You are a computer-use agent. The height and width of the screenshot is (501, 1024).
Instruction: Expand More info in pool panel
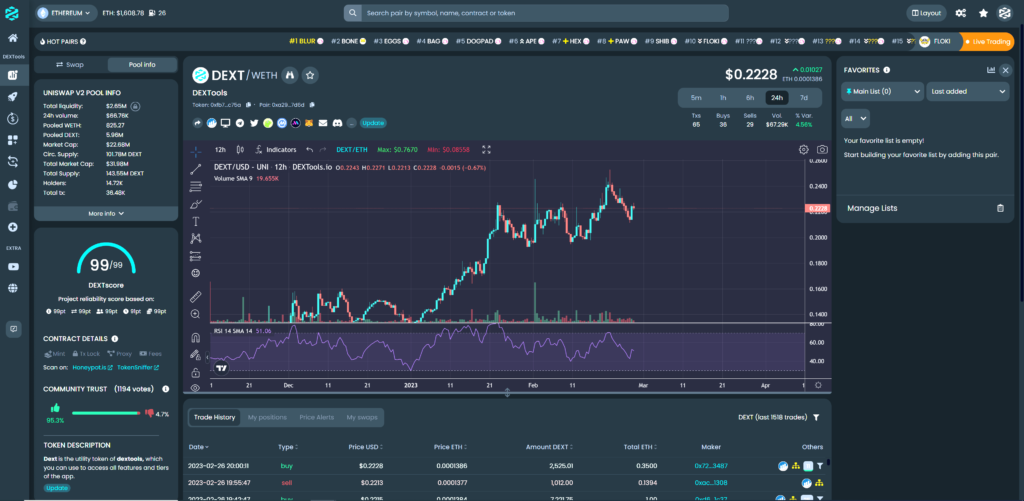(x=106, y=213)
